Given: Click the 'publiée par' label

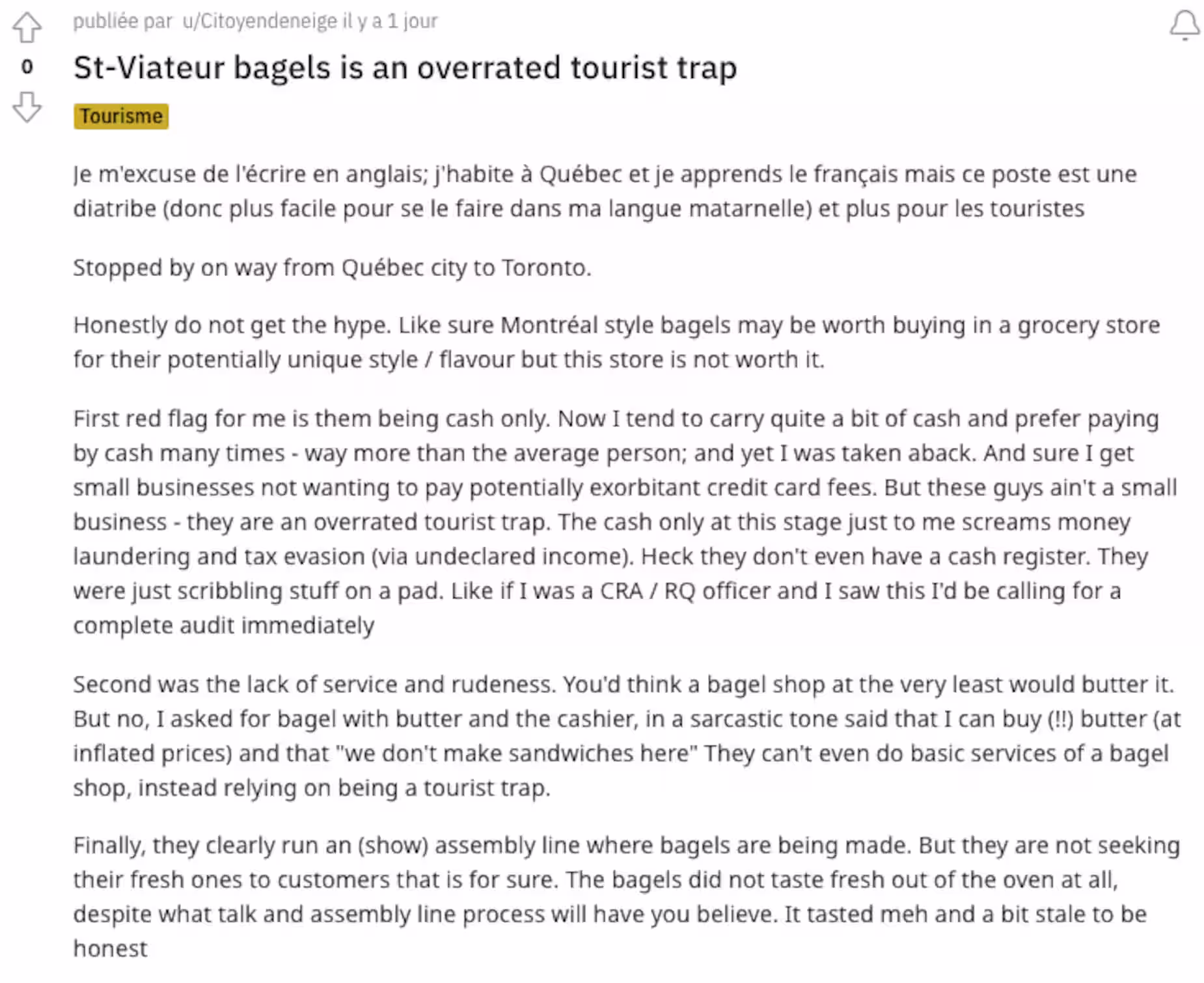Looking at the screenshot, I should [122, 21].
